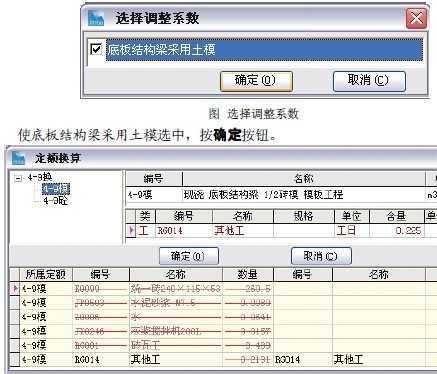Click the RG014 code cell in the middle grid
Screen dimensions: 437x374
184,230
